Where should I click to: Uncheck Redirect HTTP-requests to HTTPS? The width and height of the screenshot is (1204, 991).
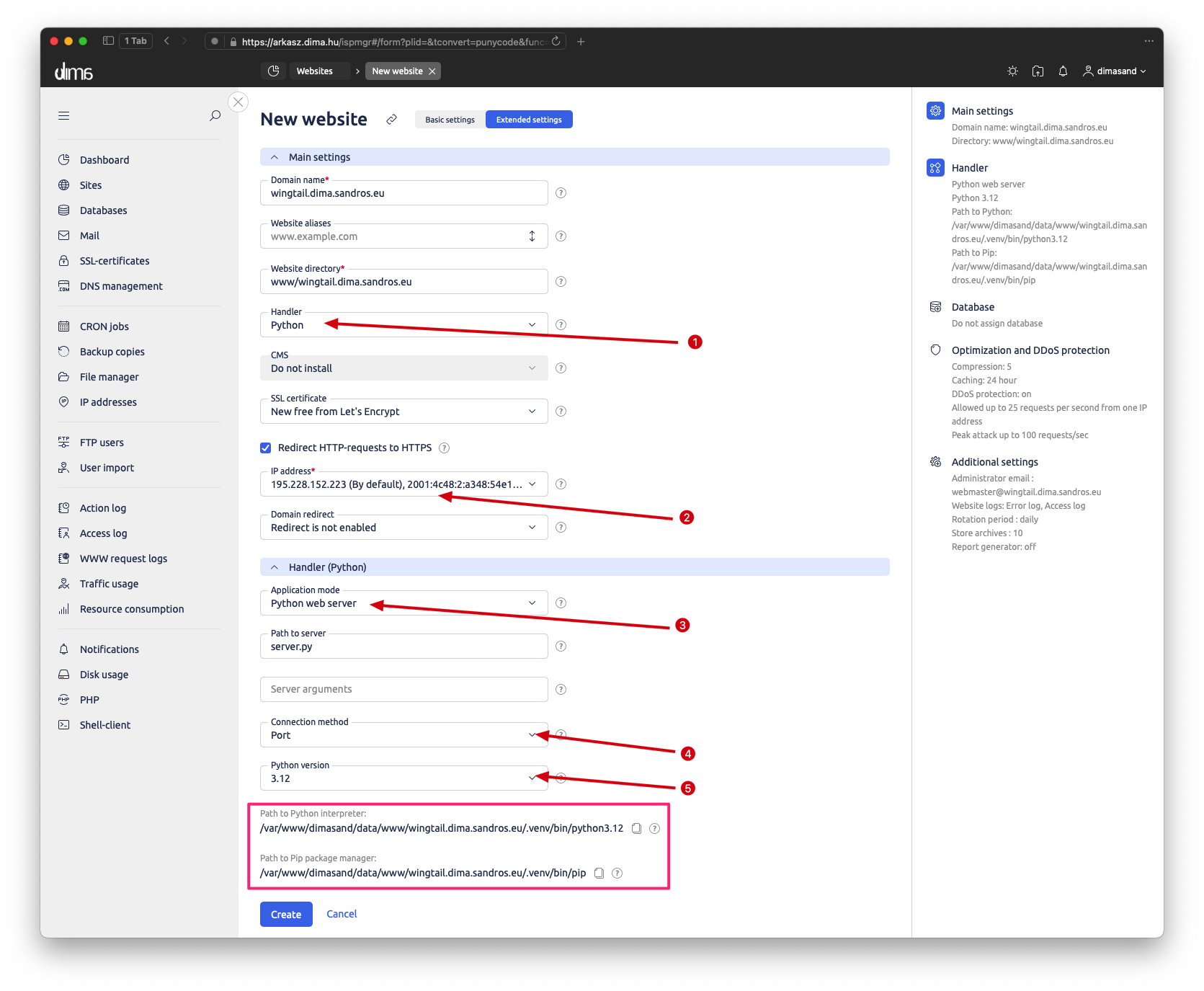pos(266,448)
